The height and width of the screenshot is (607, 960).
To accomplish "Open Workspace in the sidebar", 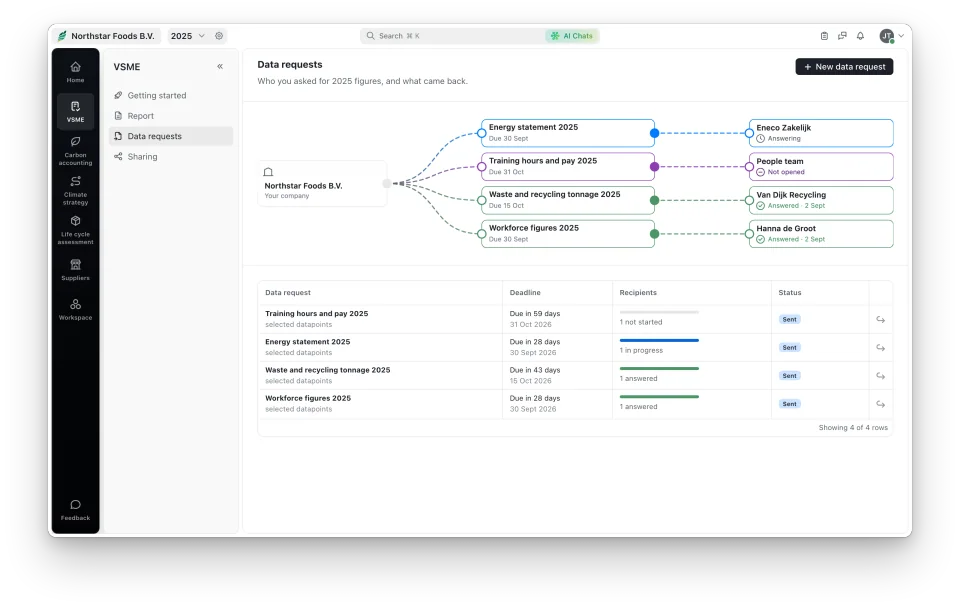I will [75, 309].
